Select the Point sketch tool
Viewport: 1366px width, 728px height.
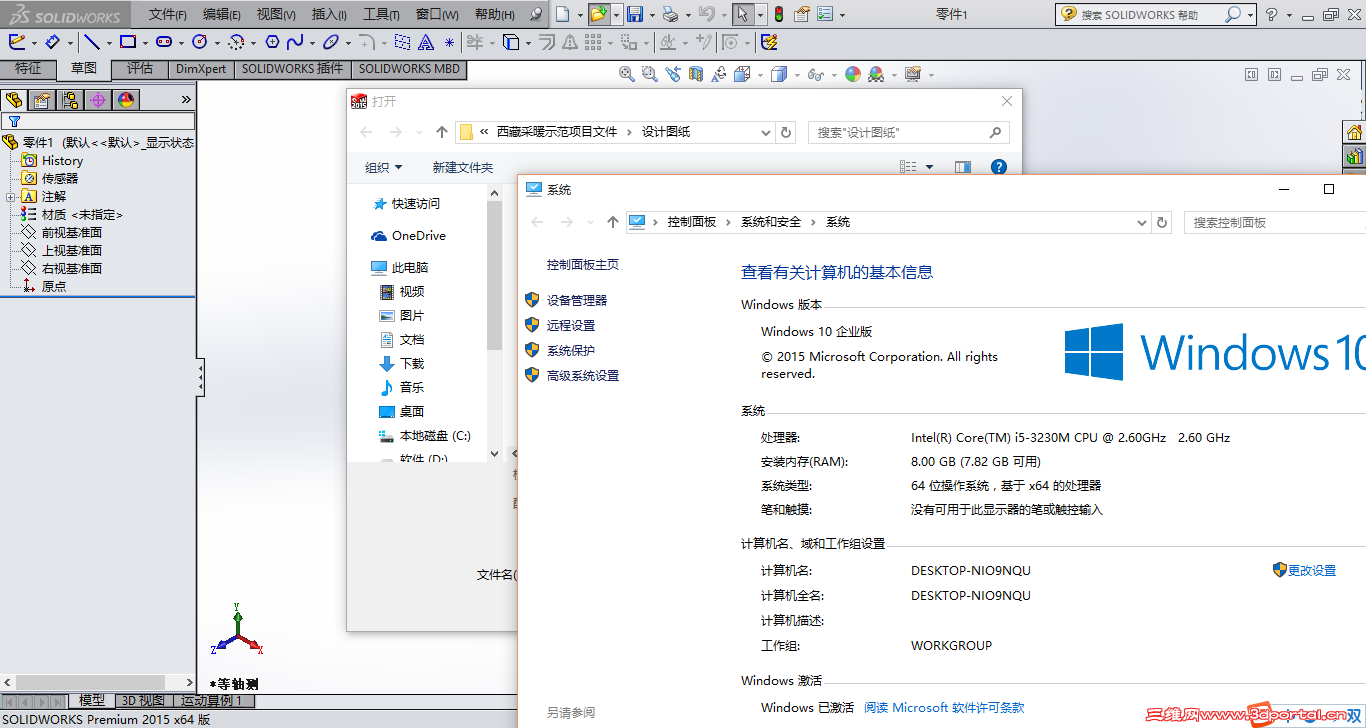(x=449, y=42)
